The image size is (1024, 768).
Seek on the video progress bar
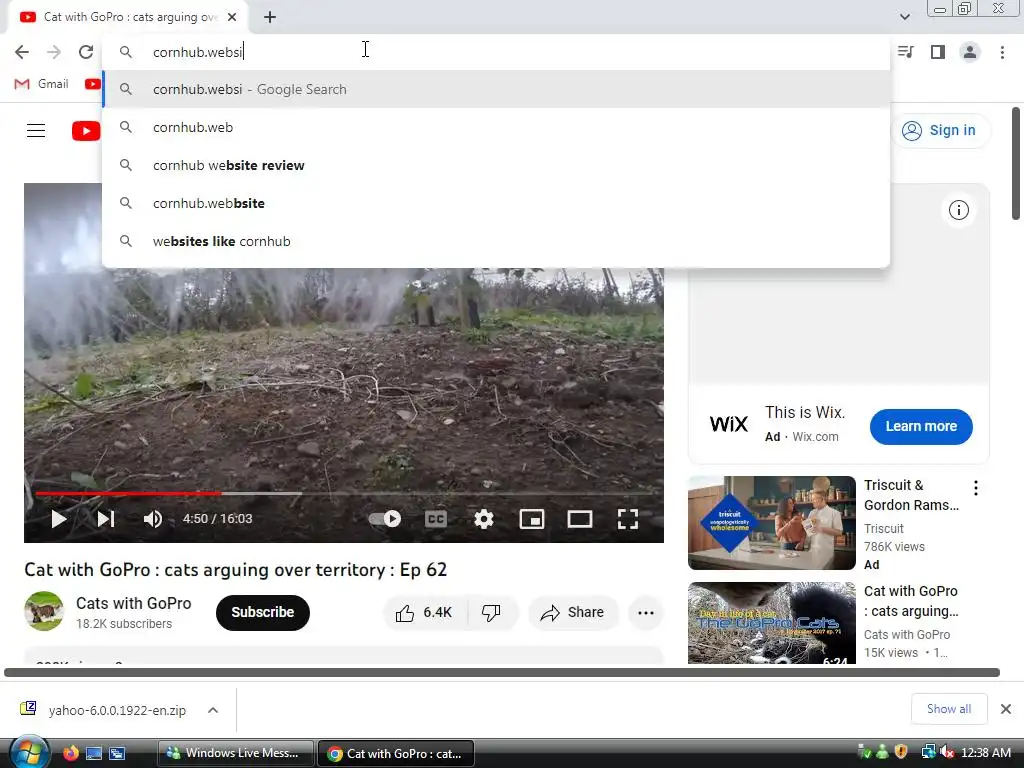pos(344,493)
